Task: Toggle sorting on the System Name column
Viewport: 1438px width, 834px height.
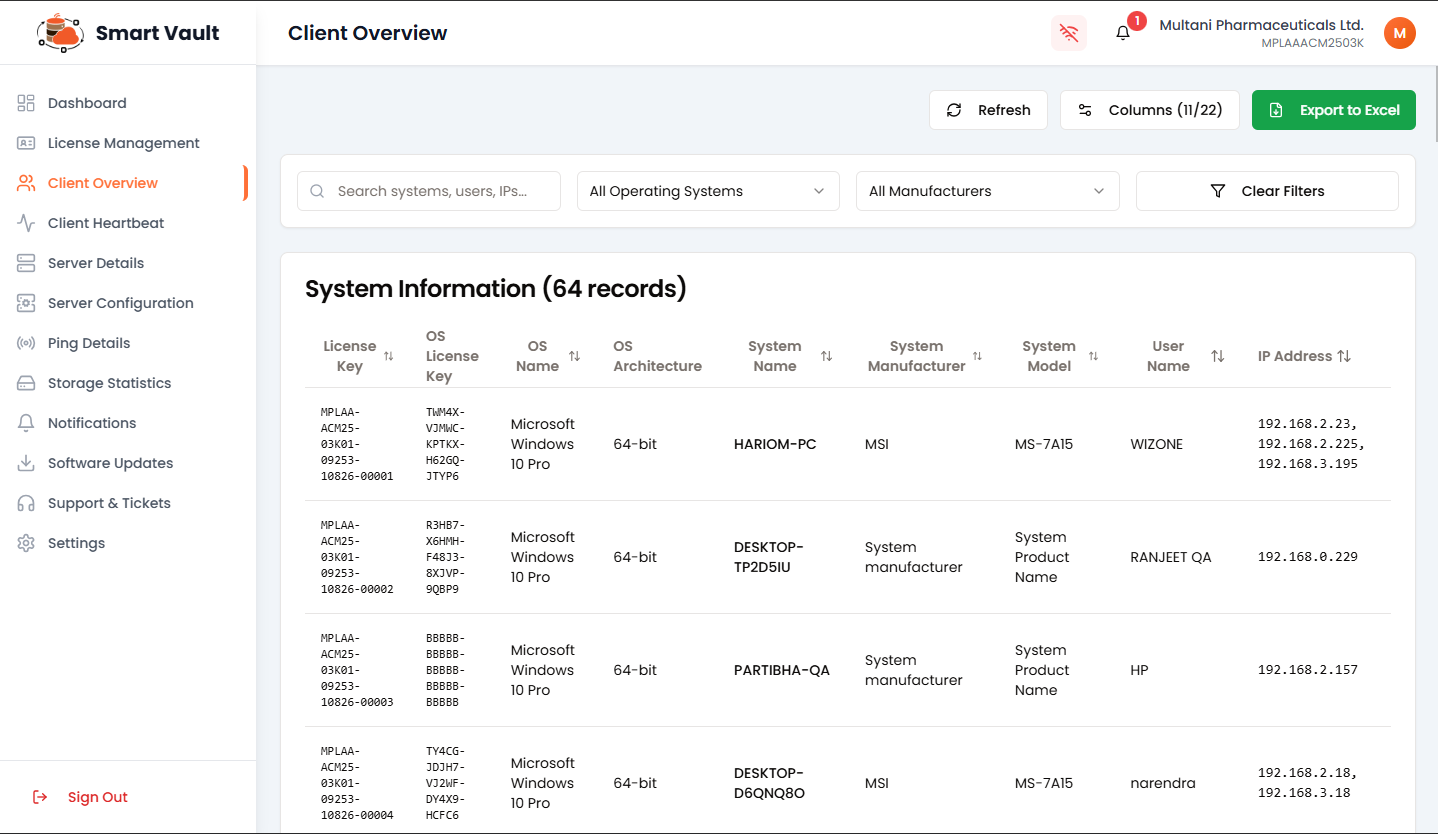Action: pyautogui.click(x=826, y=355)
